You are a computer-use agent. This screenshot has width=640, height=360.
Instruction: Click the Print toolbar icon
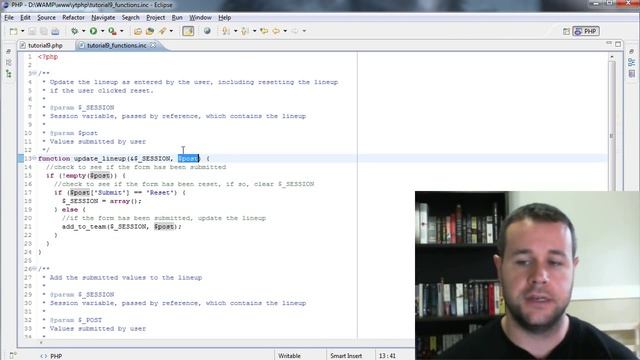point(55,31)
